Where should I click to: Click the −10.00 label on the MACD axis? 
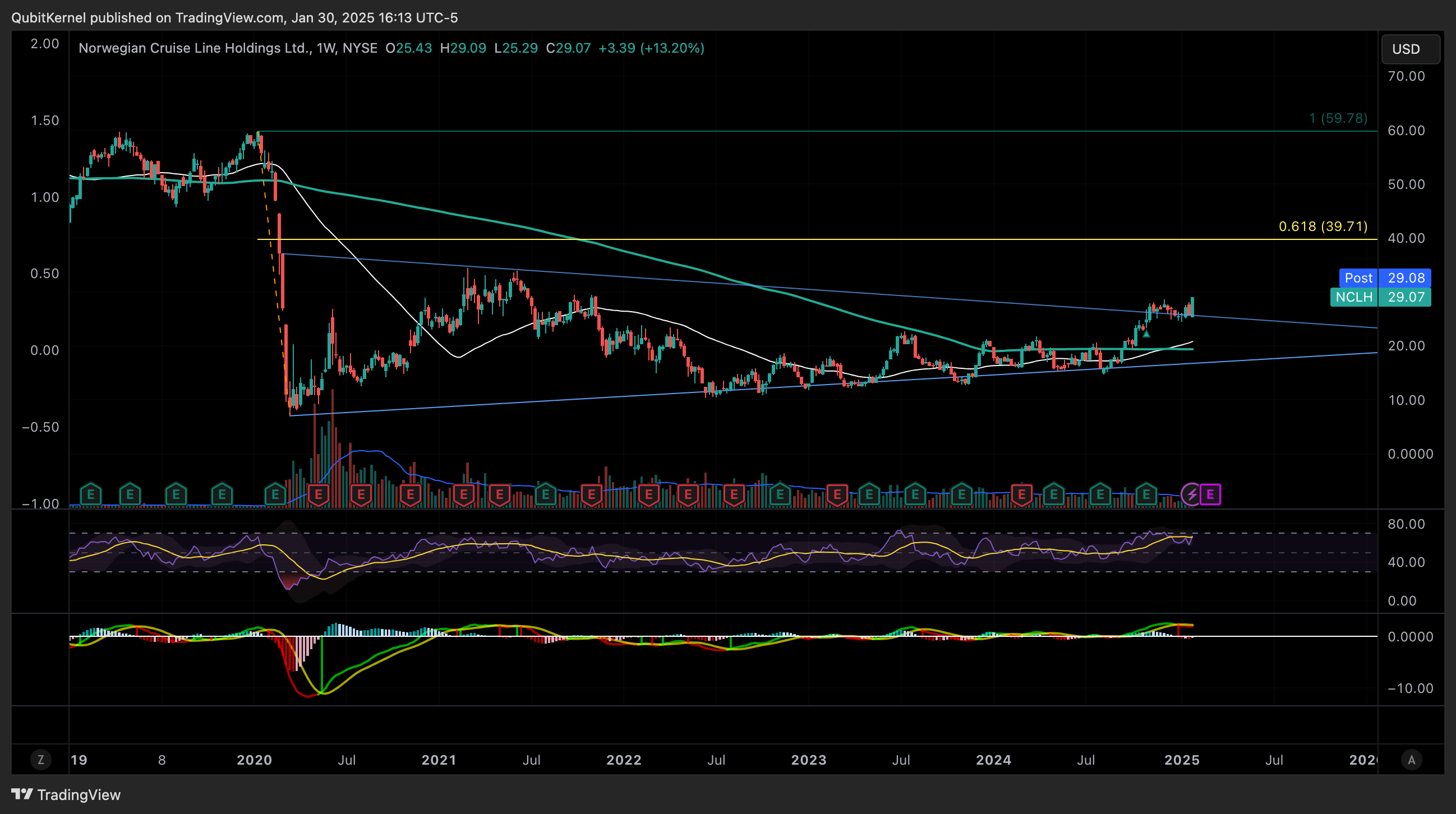click(1410, 688)
